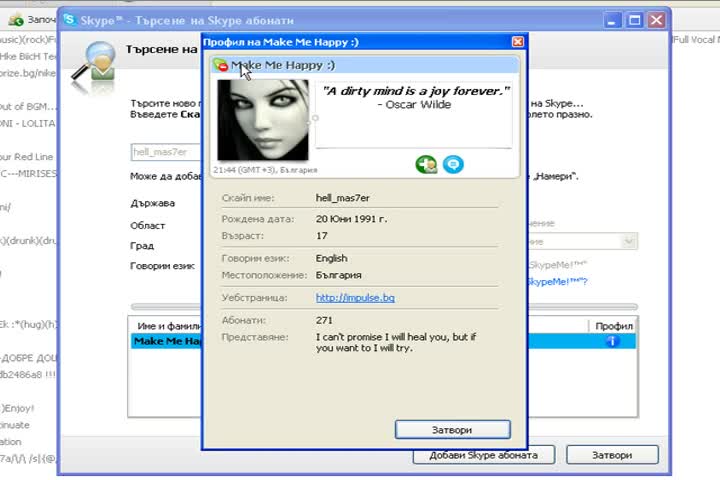720x480 pixels.
Task: Click the Skype name value hell_mas7er
Action: (343, 198)
